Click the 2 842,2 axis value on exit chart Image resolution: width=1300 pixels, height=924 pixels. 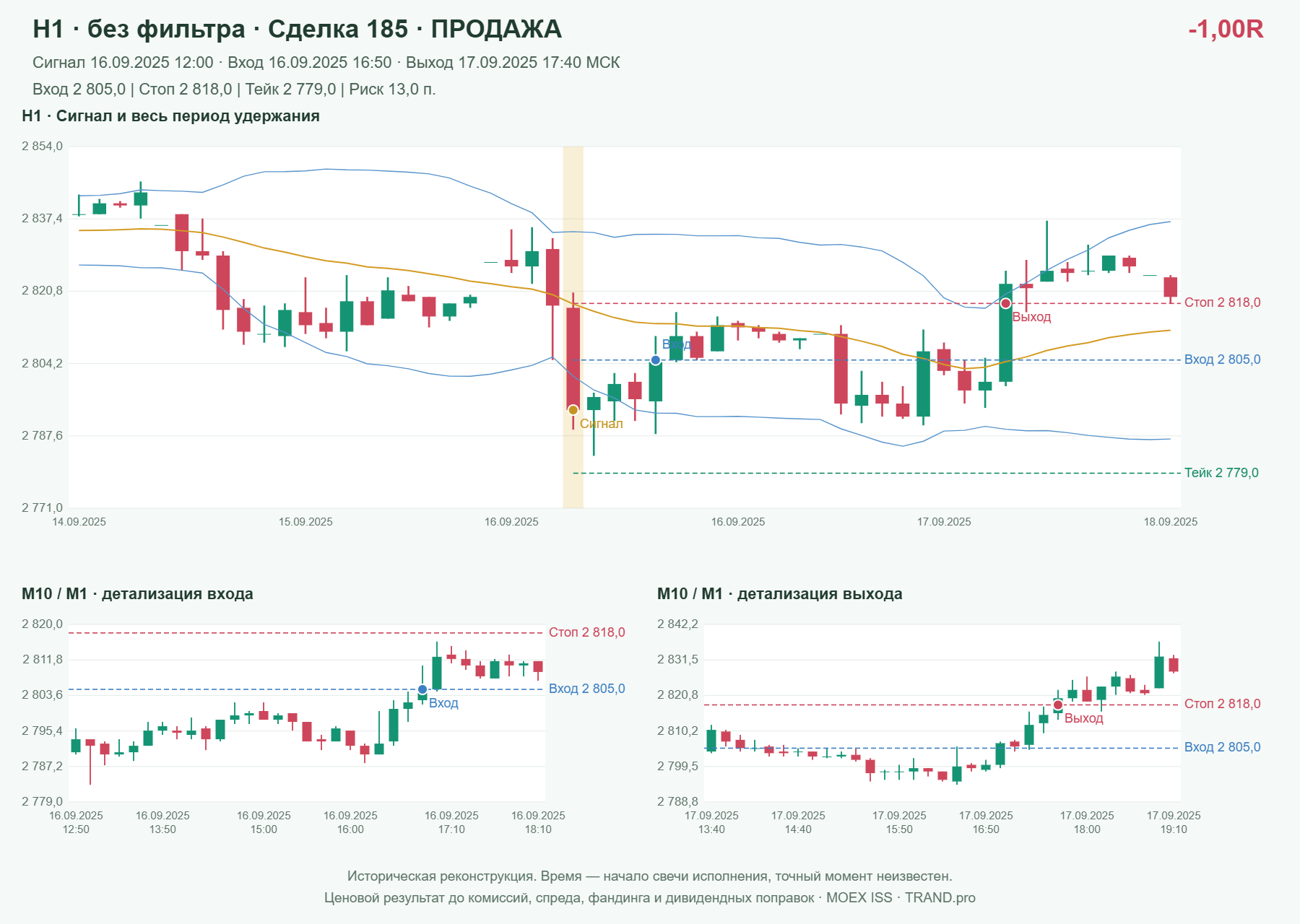(677, 624)
